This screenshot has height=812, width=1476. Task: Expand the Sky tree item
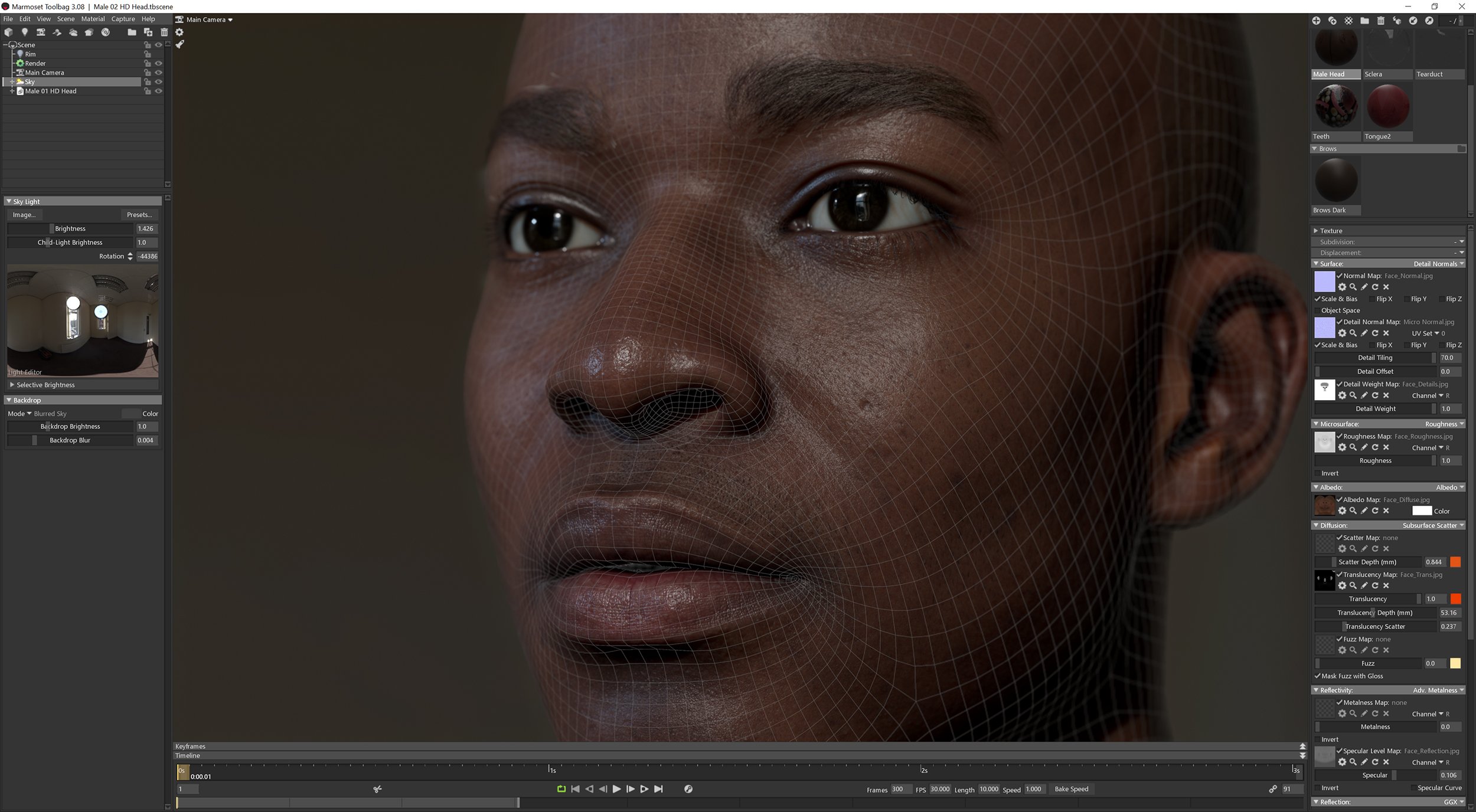pyautogui.click(x=12, y=82)
